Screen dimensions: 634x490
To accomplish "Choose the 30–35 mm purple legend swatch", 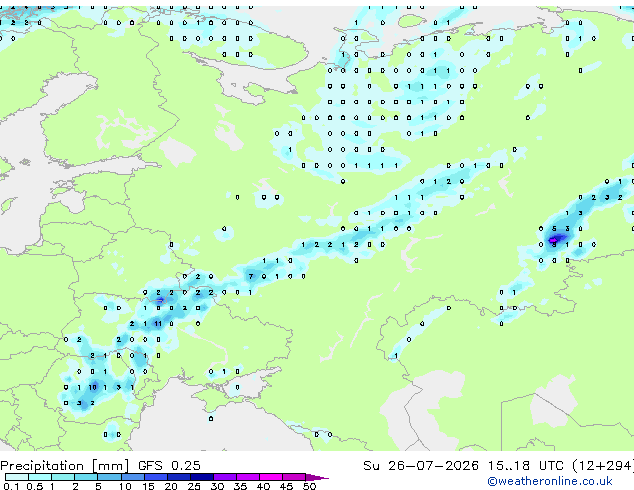I will [x=225, y=477].
